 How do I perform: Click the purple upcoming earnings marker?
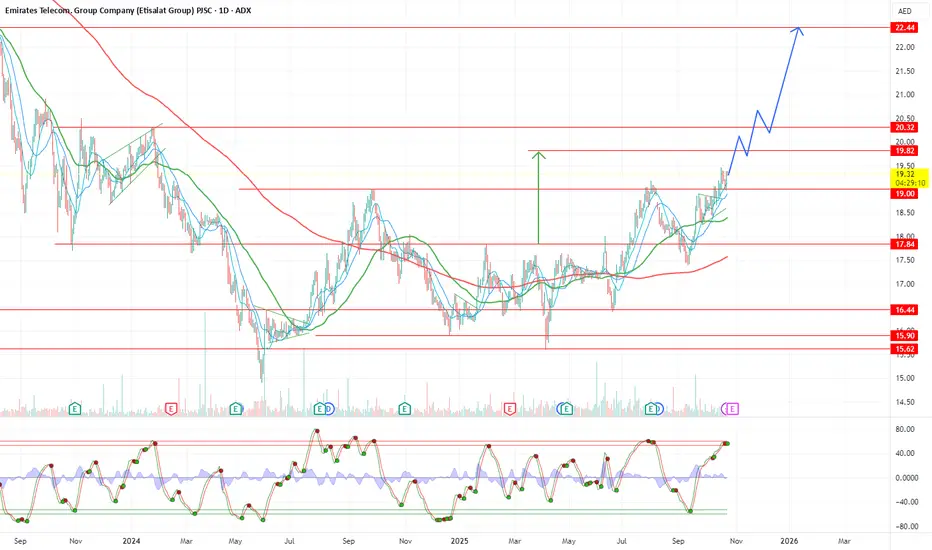coord(733,408)
